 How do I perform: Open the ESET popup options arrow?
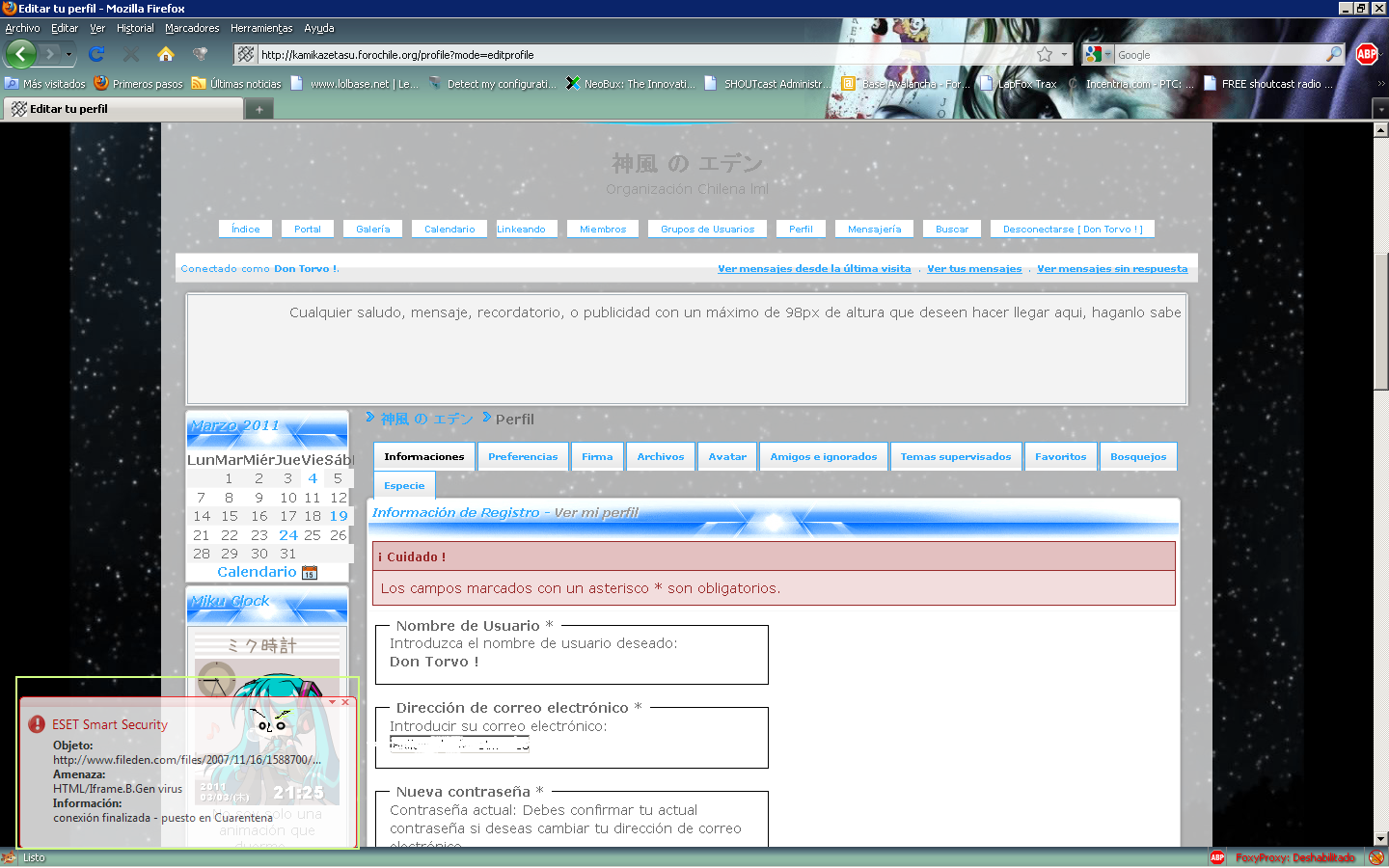click(x=332, y=702)
